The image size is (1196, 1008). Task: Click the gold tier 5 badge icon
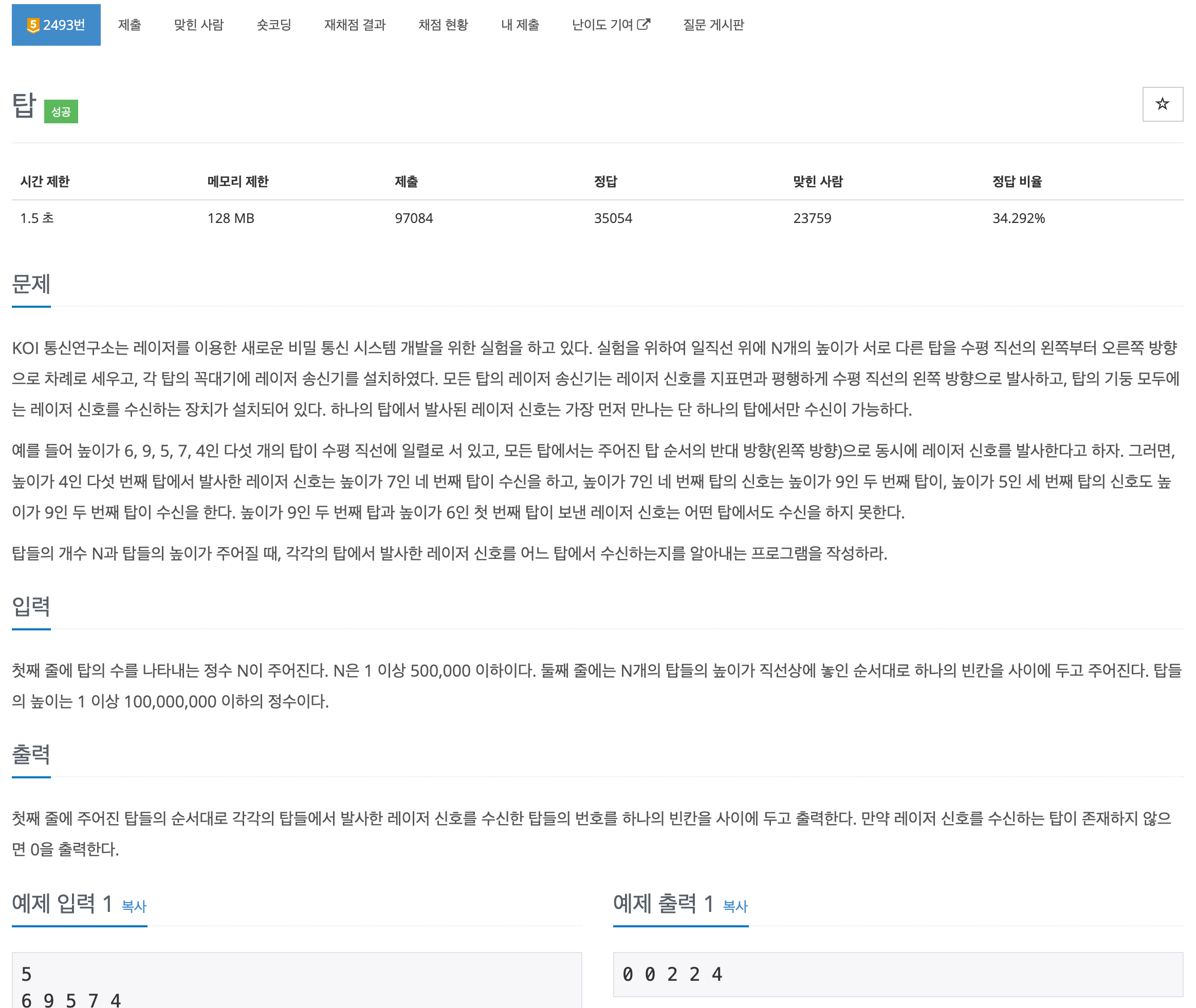pos(33,25)
